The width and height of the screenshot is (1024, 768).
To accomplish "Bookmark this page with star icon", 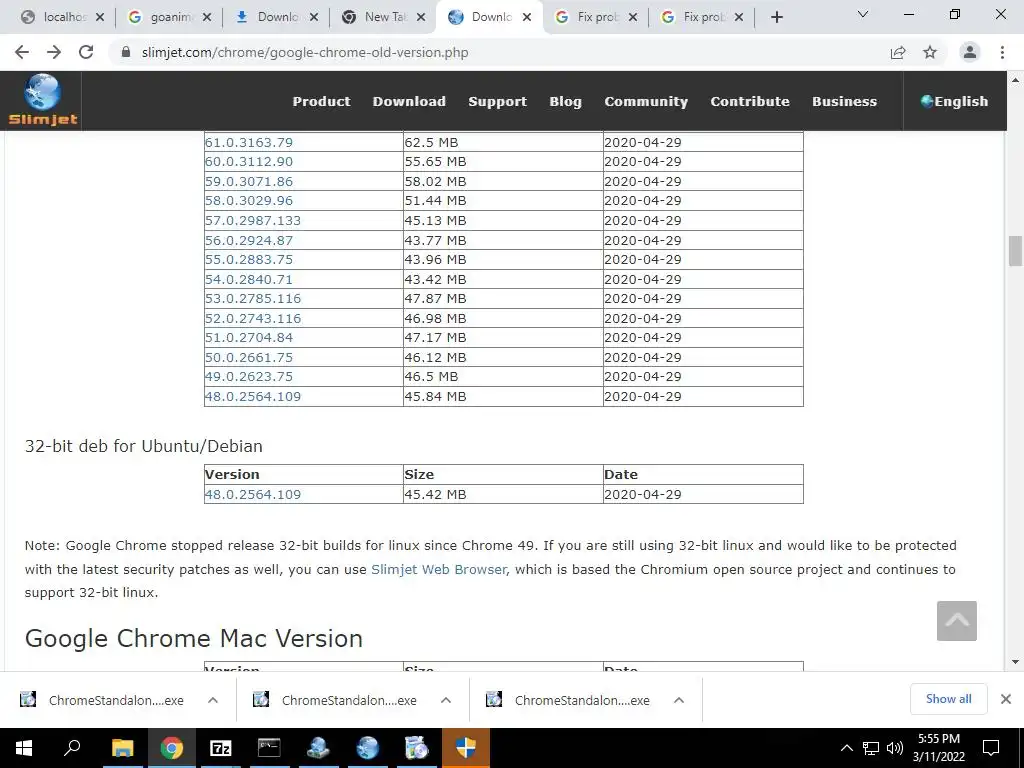I will click(x=930, y=52).
